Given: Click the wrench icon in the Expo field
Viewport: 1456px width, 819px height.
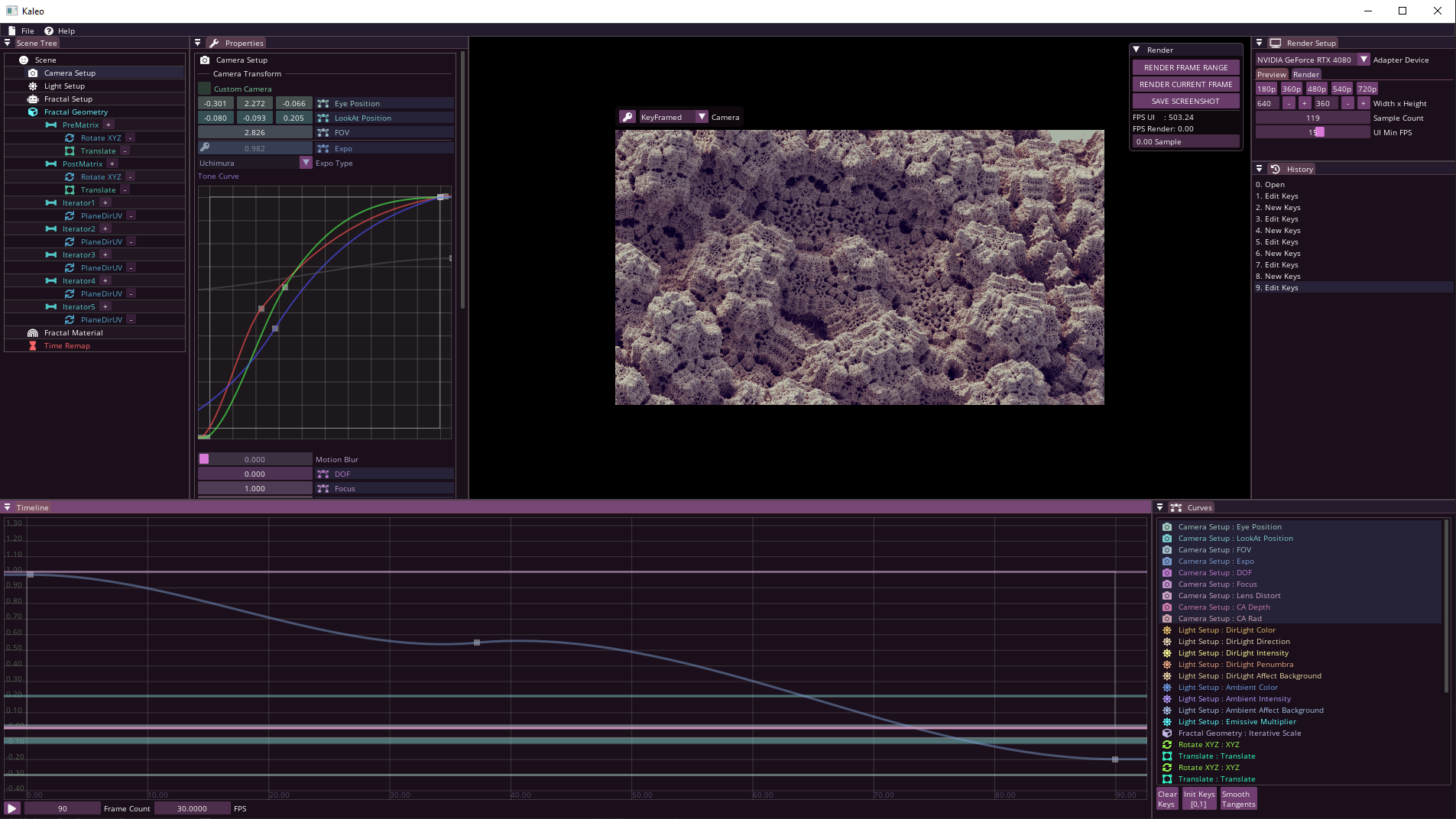Looking at the screenshot, I should click(x=205, y=148).
